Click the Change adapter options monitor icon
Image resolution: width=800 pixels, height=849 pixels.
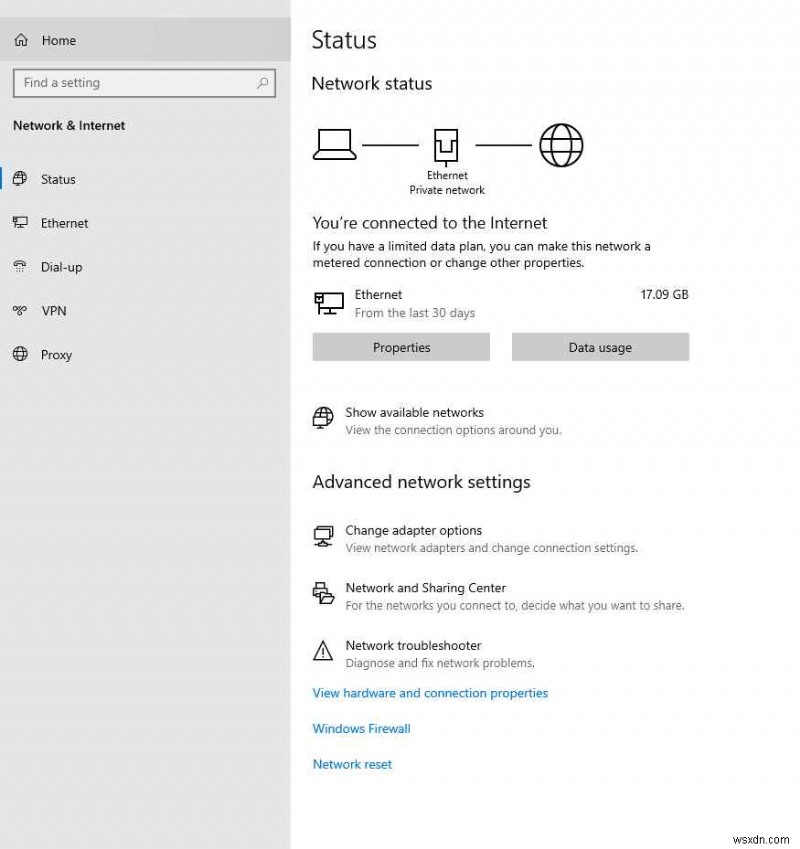(322, 536)
